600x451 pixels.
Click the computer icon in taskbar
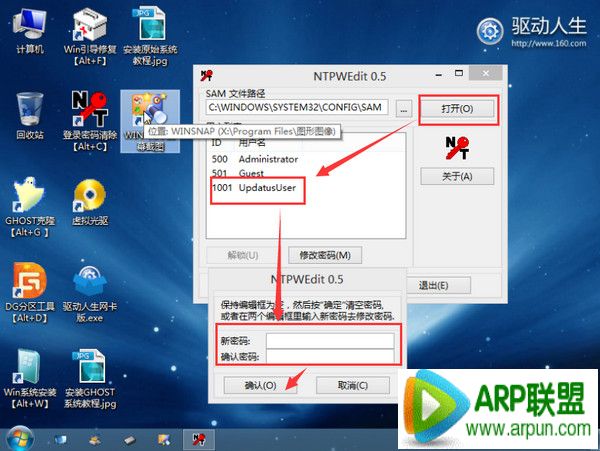[60, 440]
